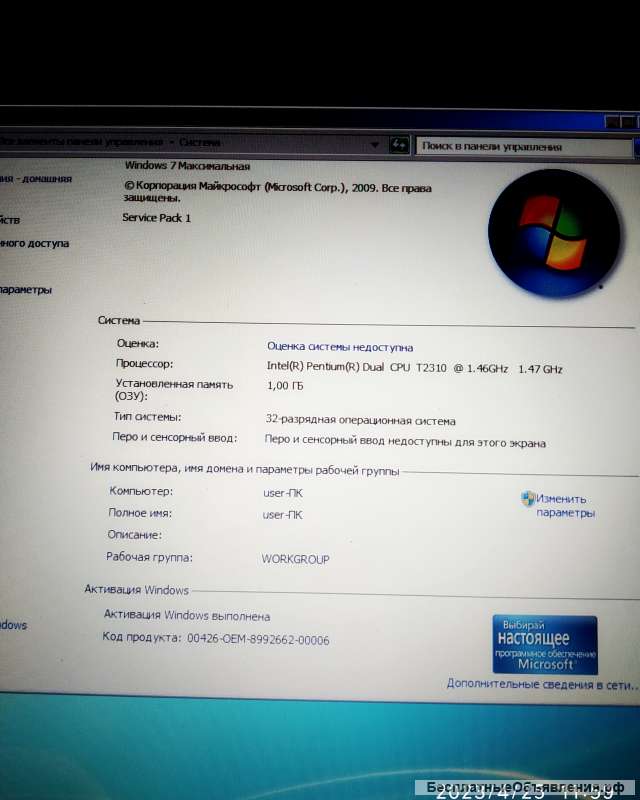Click the shield icon next to Изменить параметры

click(x=528, y=498)
